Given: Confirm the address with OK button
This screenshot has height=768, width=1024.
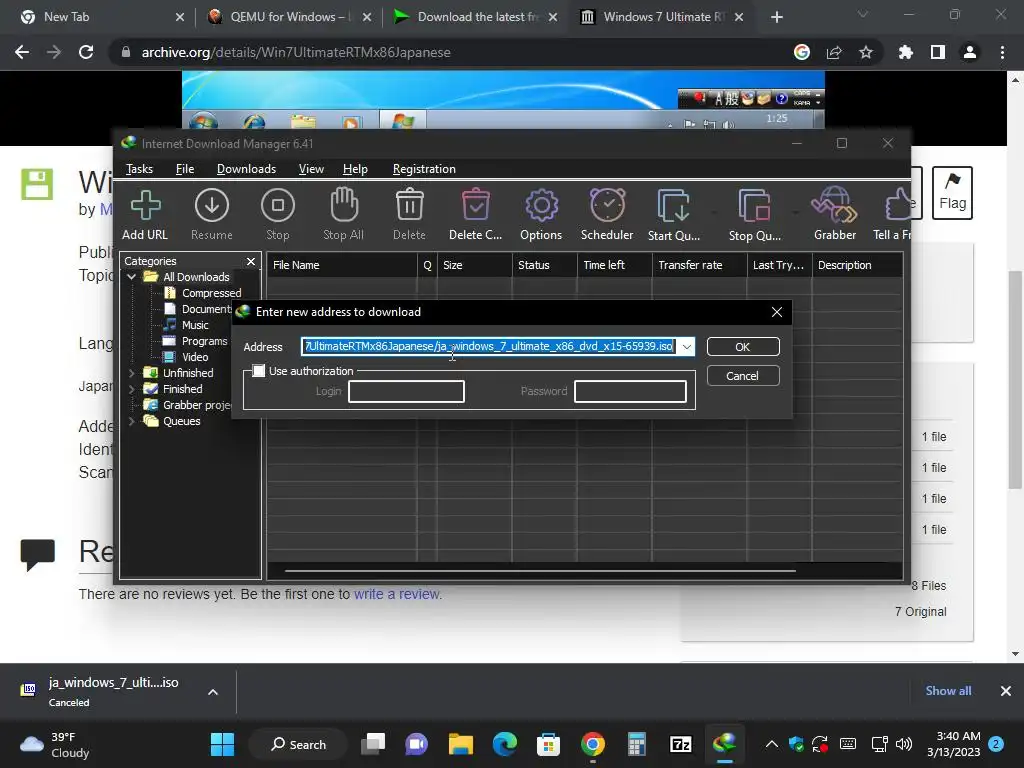Looking at the screenshot, I should click(743, 347).
